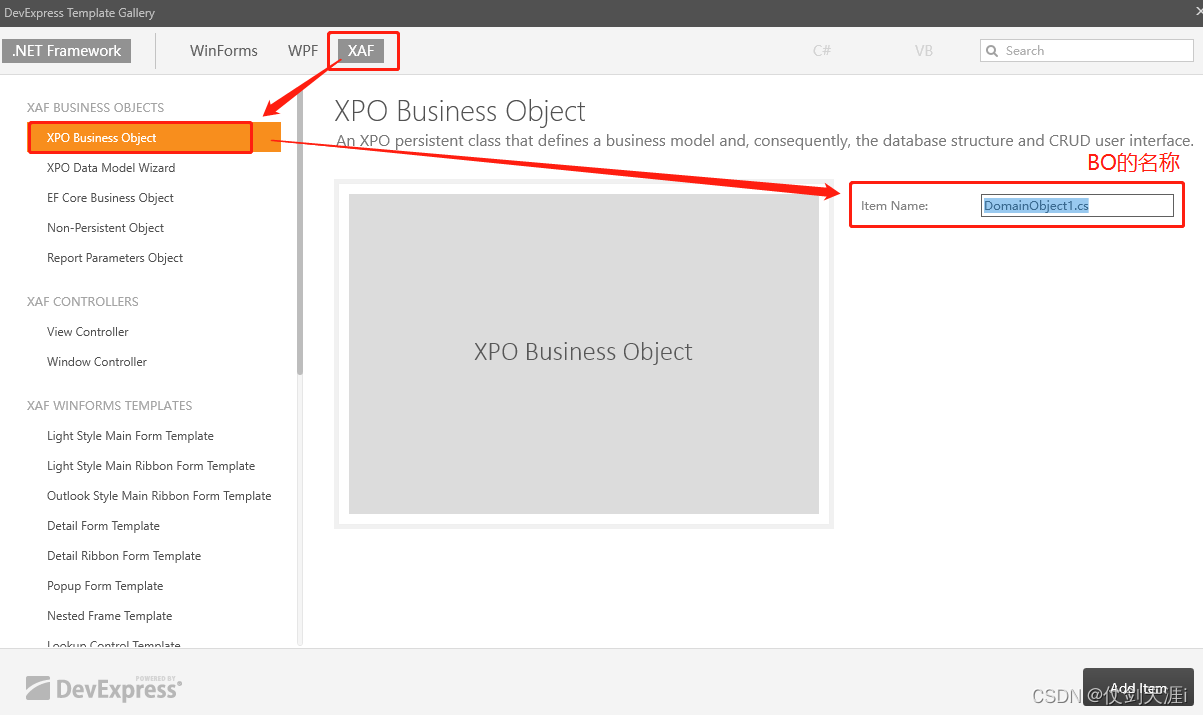
Task: Select View Controller template
Action: [88, 332]
